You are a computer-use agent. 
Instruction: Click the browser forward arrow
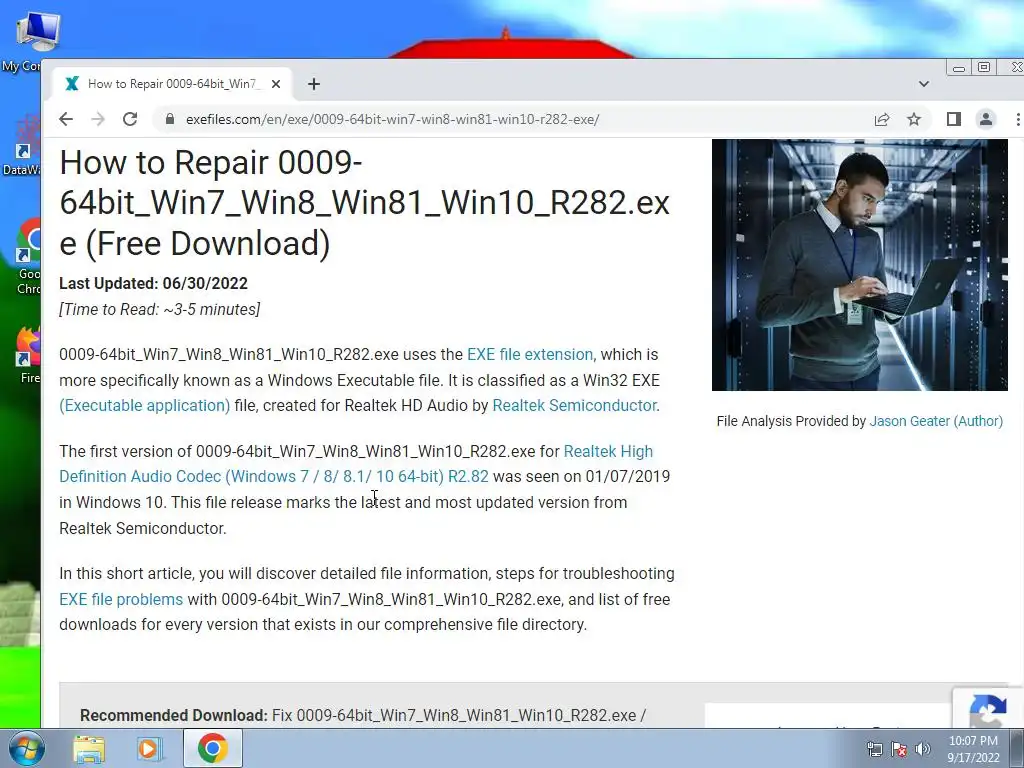tap(98, 120)
